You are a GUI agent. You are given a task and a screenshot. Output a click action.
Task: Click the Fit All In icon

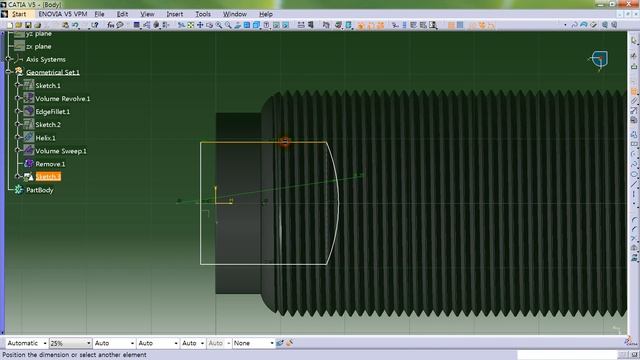point(191,25)
